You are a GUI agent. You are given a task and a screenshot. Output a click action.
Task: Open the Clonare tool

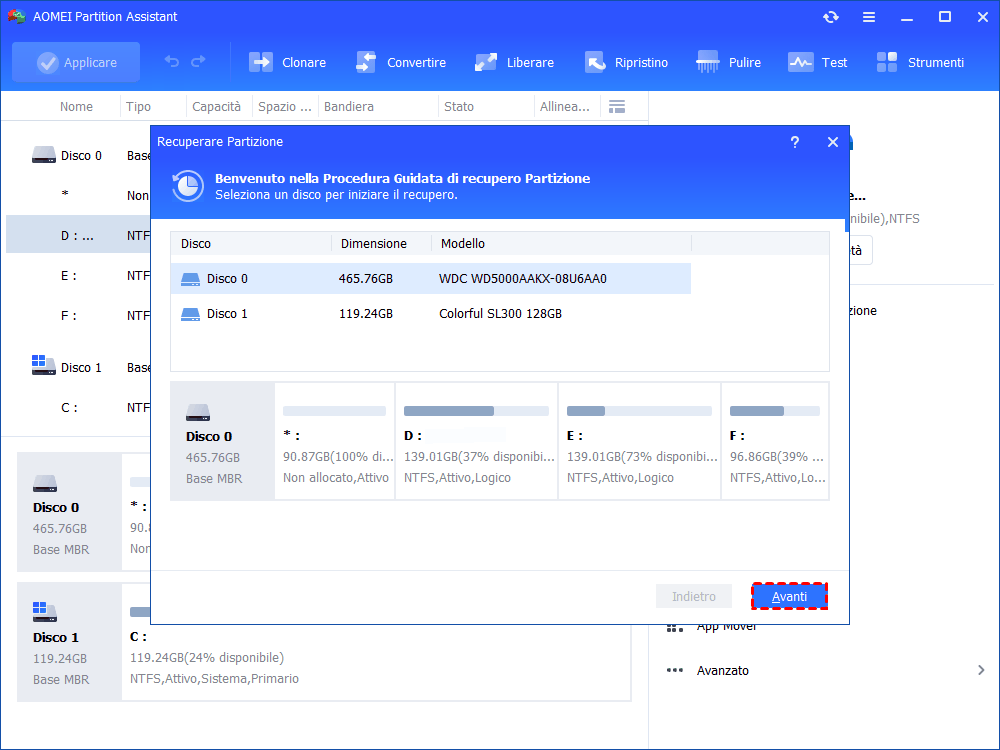(288, 62)
